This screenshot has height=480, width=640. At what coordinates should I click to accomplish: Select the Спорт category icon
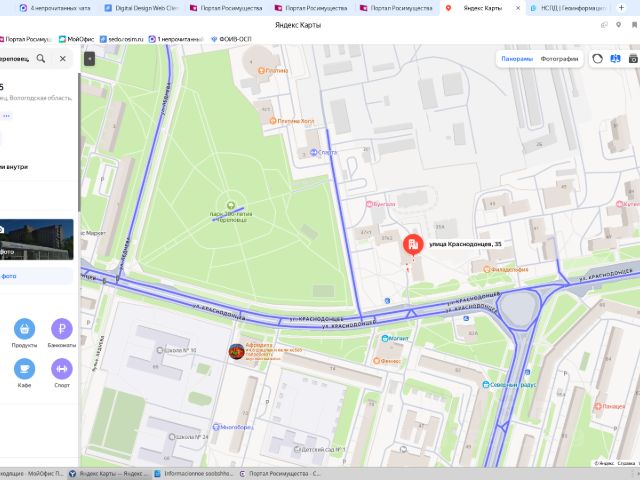pos(62,369)
